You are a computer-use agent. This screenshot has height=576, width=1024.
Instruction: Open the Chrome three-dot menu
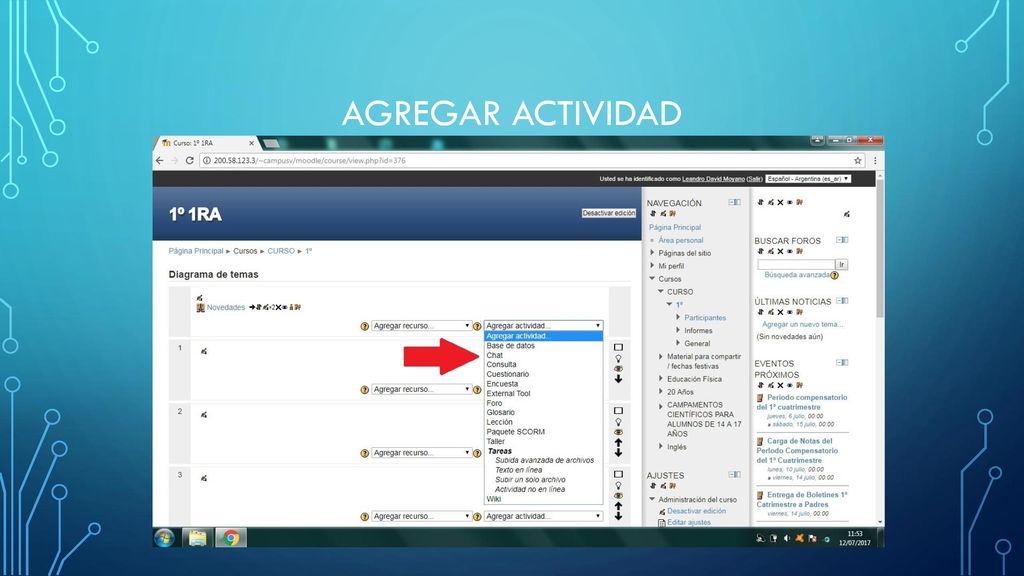tap(875, 161)
